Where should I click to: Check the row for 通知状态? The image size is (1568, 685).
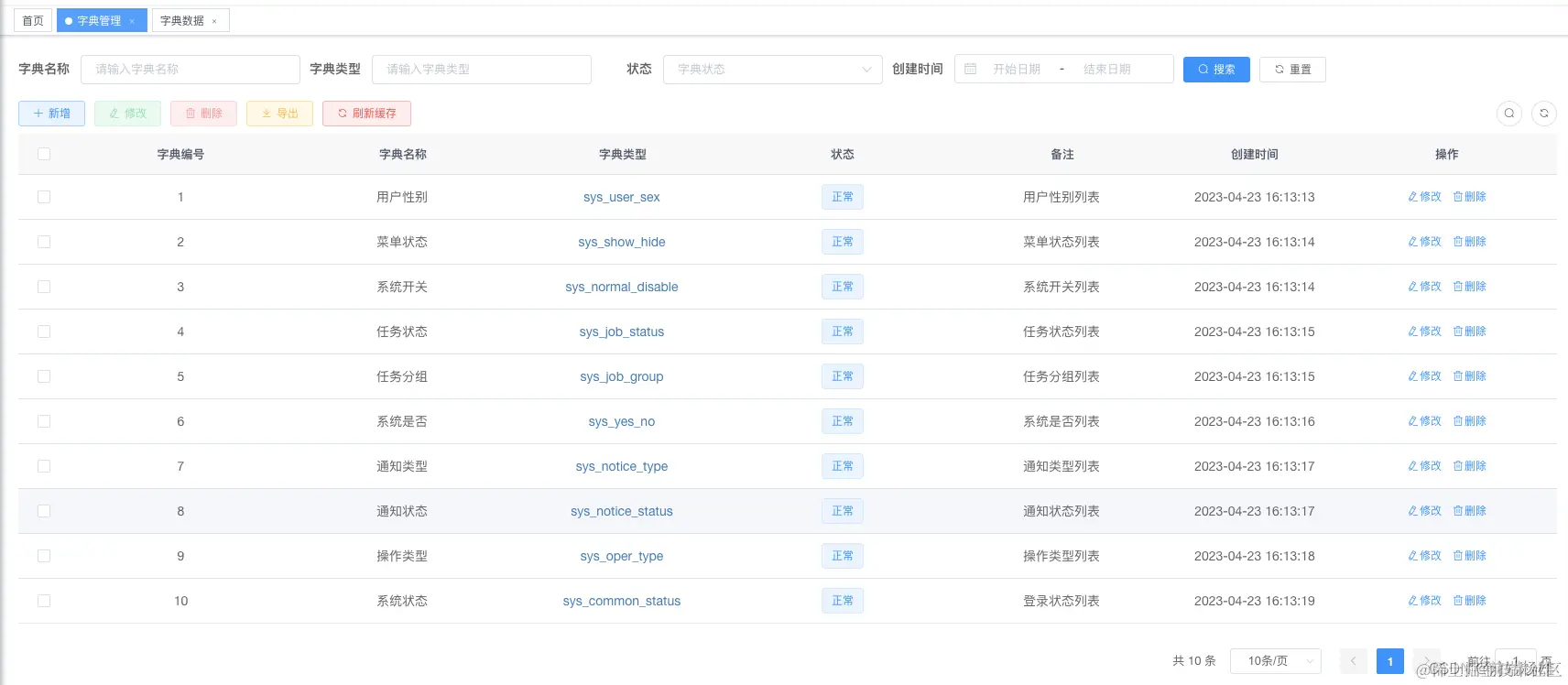click(x=44, y=511)
